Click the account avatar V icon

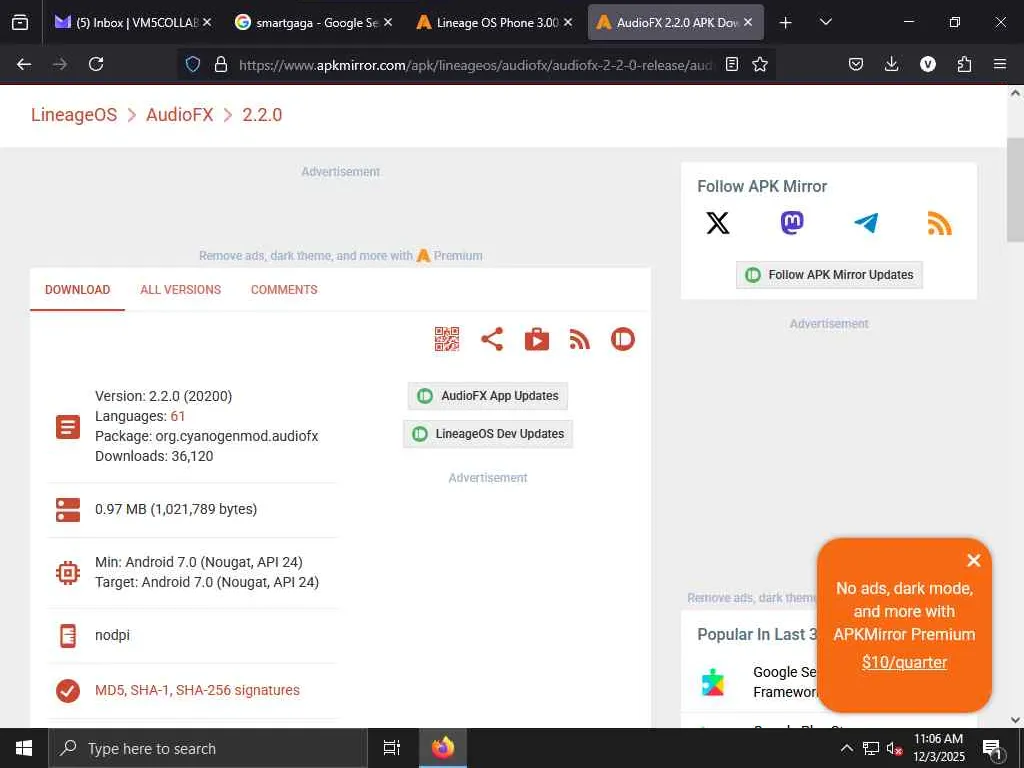pos(928,64)
